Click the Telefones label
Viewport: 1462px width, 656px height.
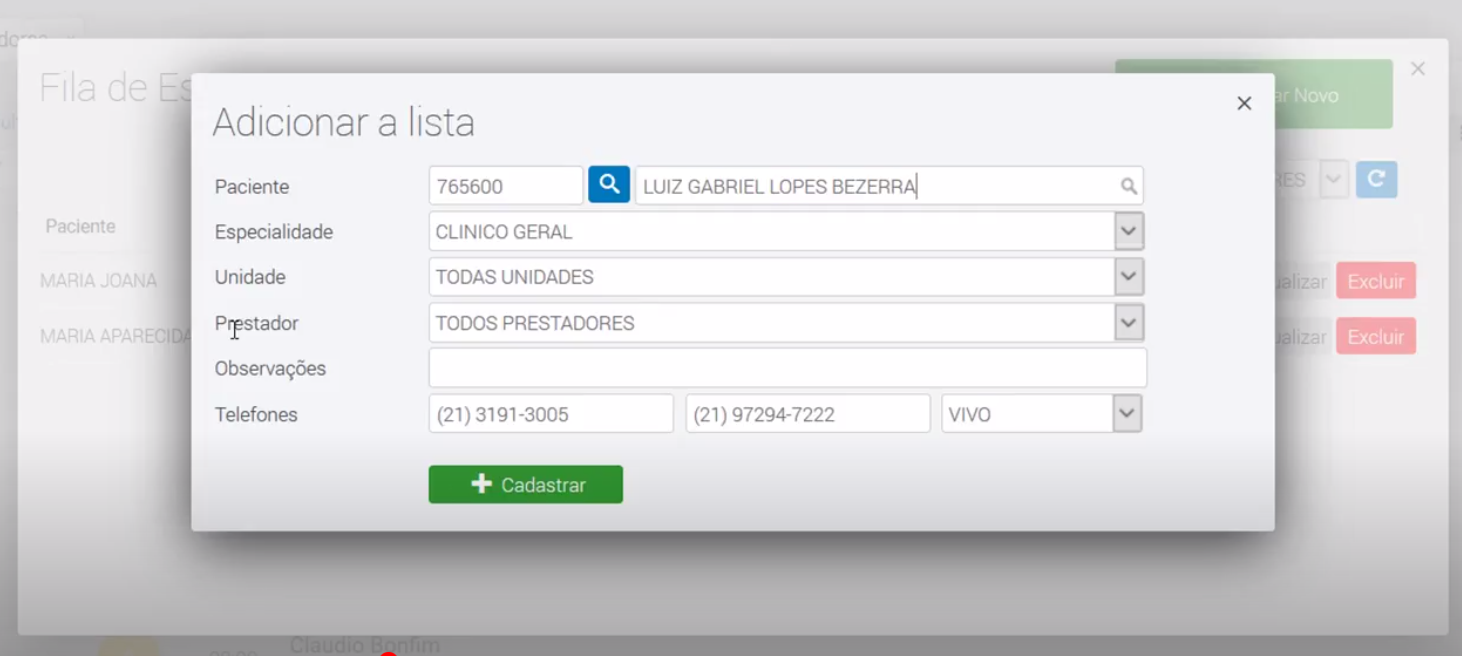tap(256, 414)
